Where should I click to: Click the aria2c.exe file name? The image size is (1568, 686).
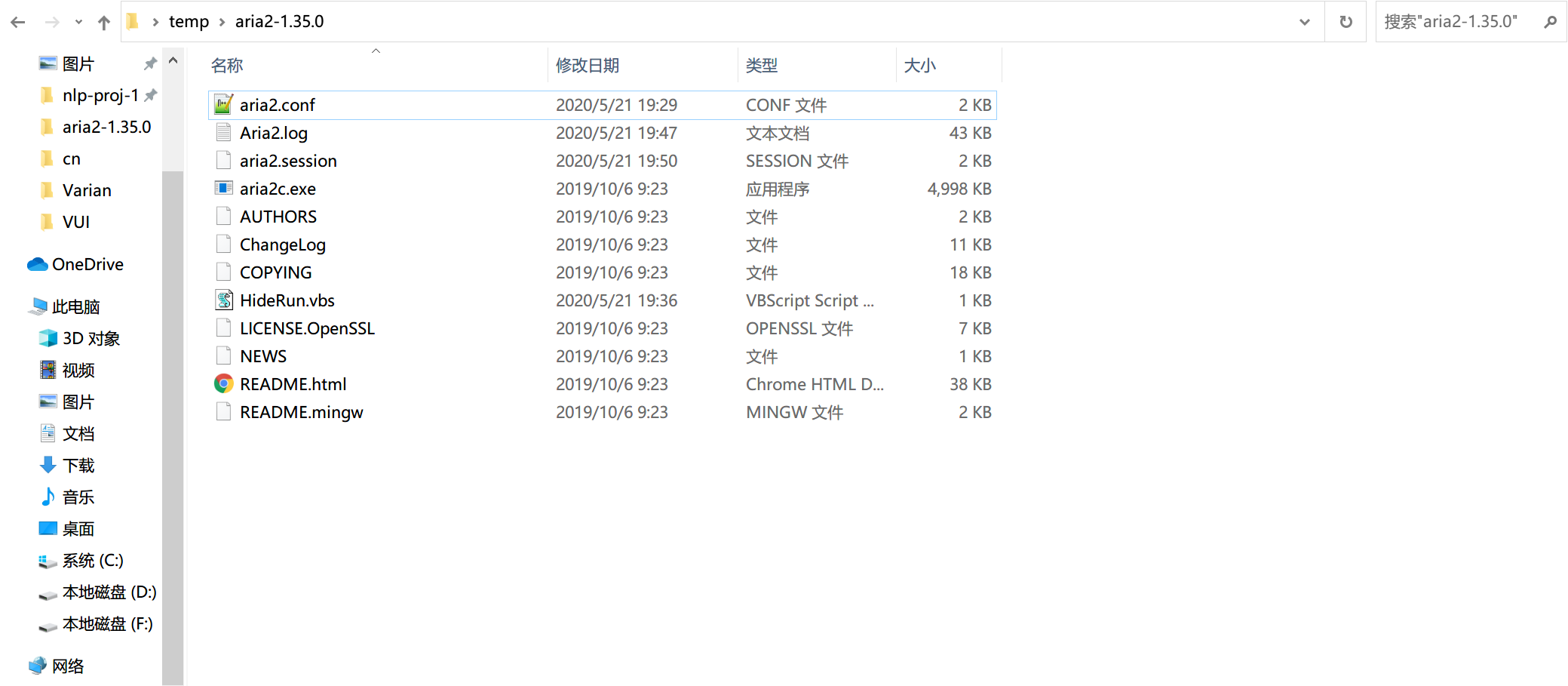[x=278, y=189]
